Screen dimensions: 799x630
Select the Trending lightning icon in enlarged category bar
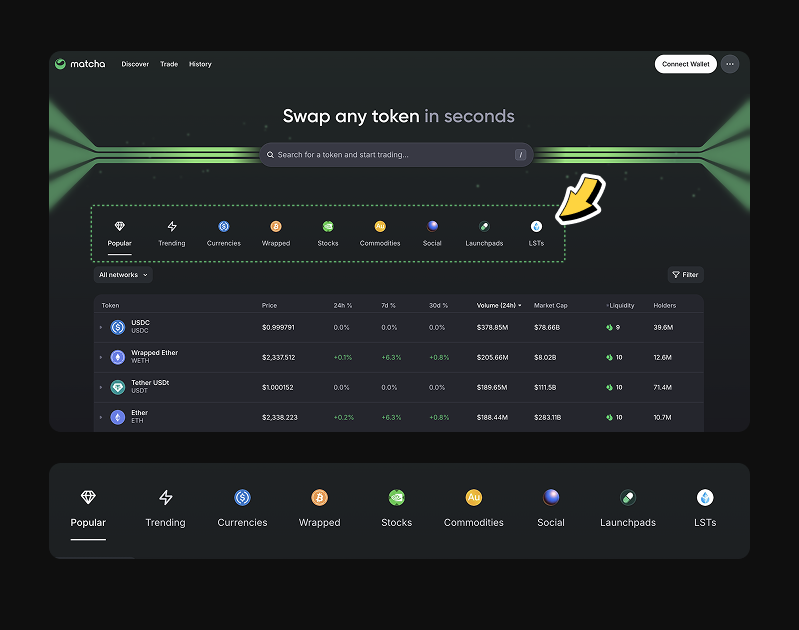point(166,497)
